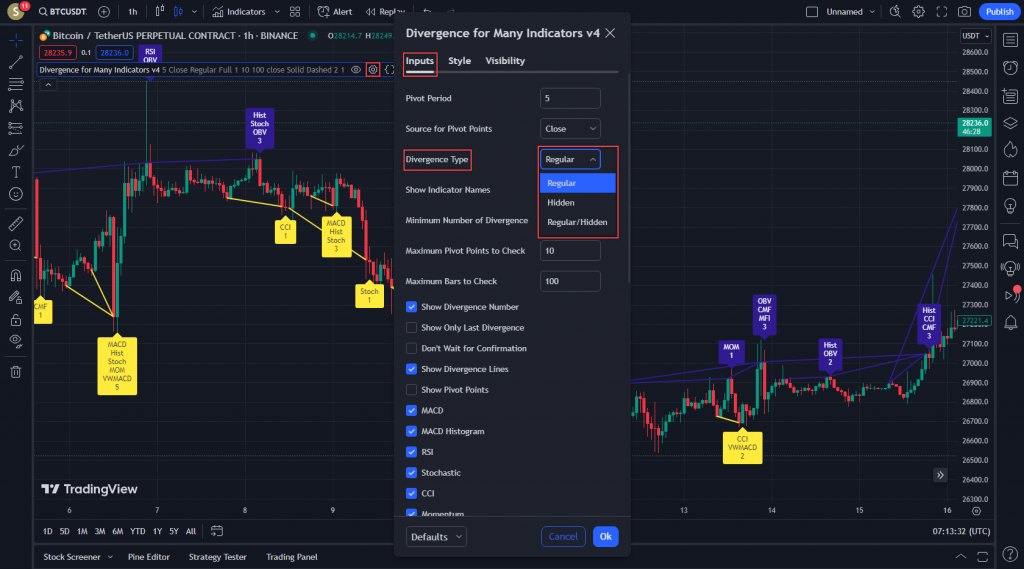This screenshot has height=569, width=1024.
Task: Set chart range to 1M
Action: click(82, 532)
